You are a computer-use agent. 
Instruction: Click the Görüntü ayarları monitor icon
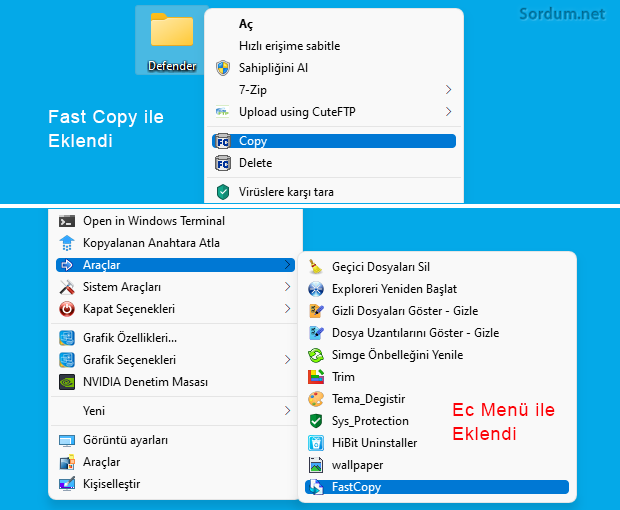click(67, 440)
